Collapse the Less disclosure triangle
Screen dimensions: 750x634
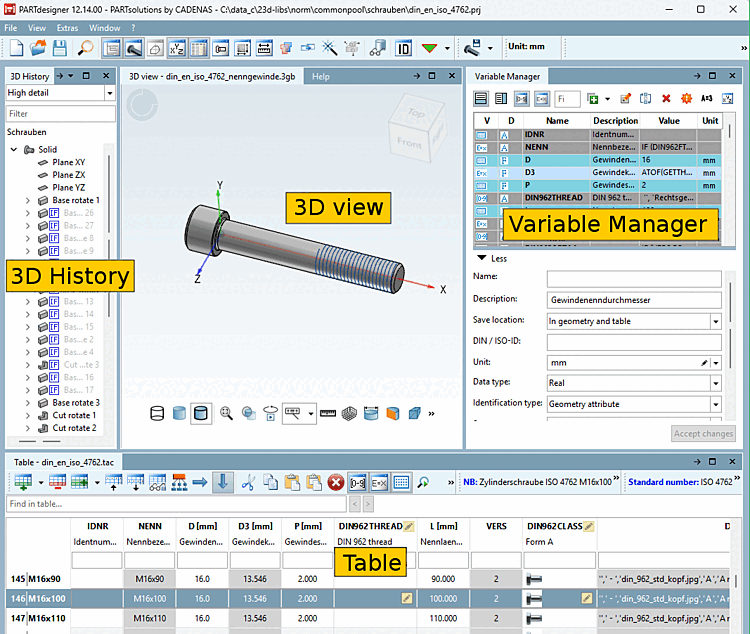[481, 258]
